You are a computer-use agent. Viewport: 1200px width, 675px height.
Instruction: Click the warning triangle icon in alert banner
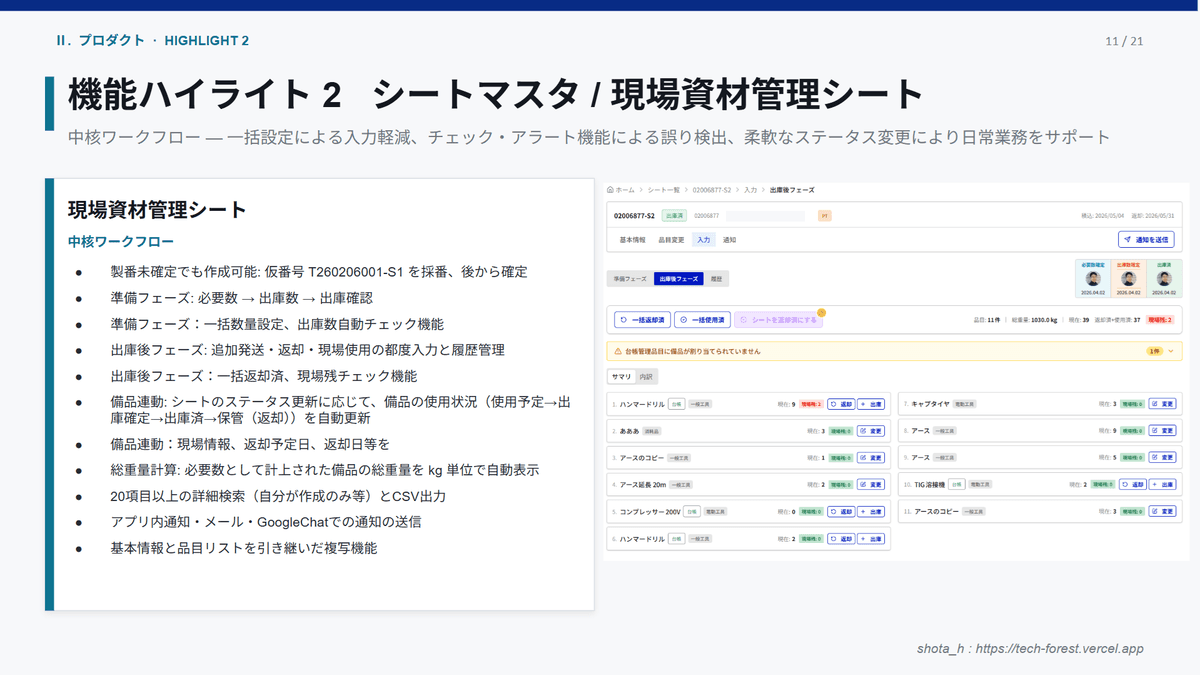pyautogui.click(x=614, y=352)
